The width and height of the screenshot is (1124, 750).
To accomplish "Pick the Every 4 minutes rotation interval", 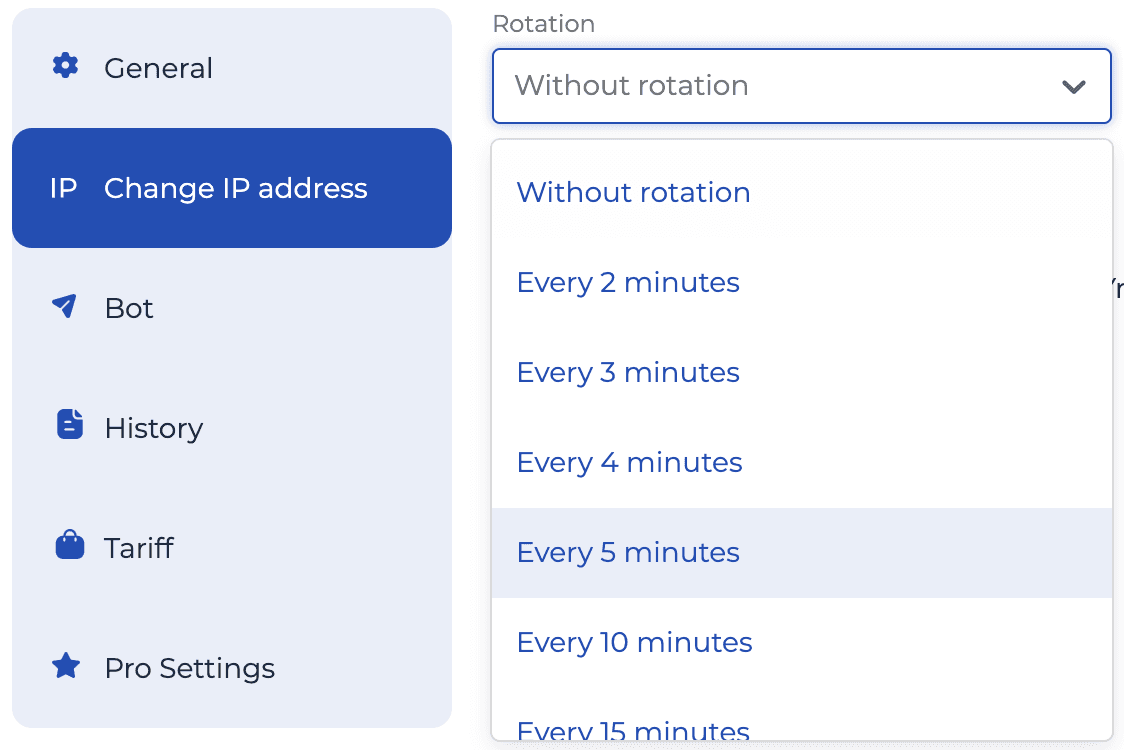I will 629,462.
